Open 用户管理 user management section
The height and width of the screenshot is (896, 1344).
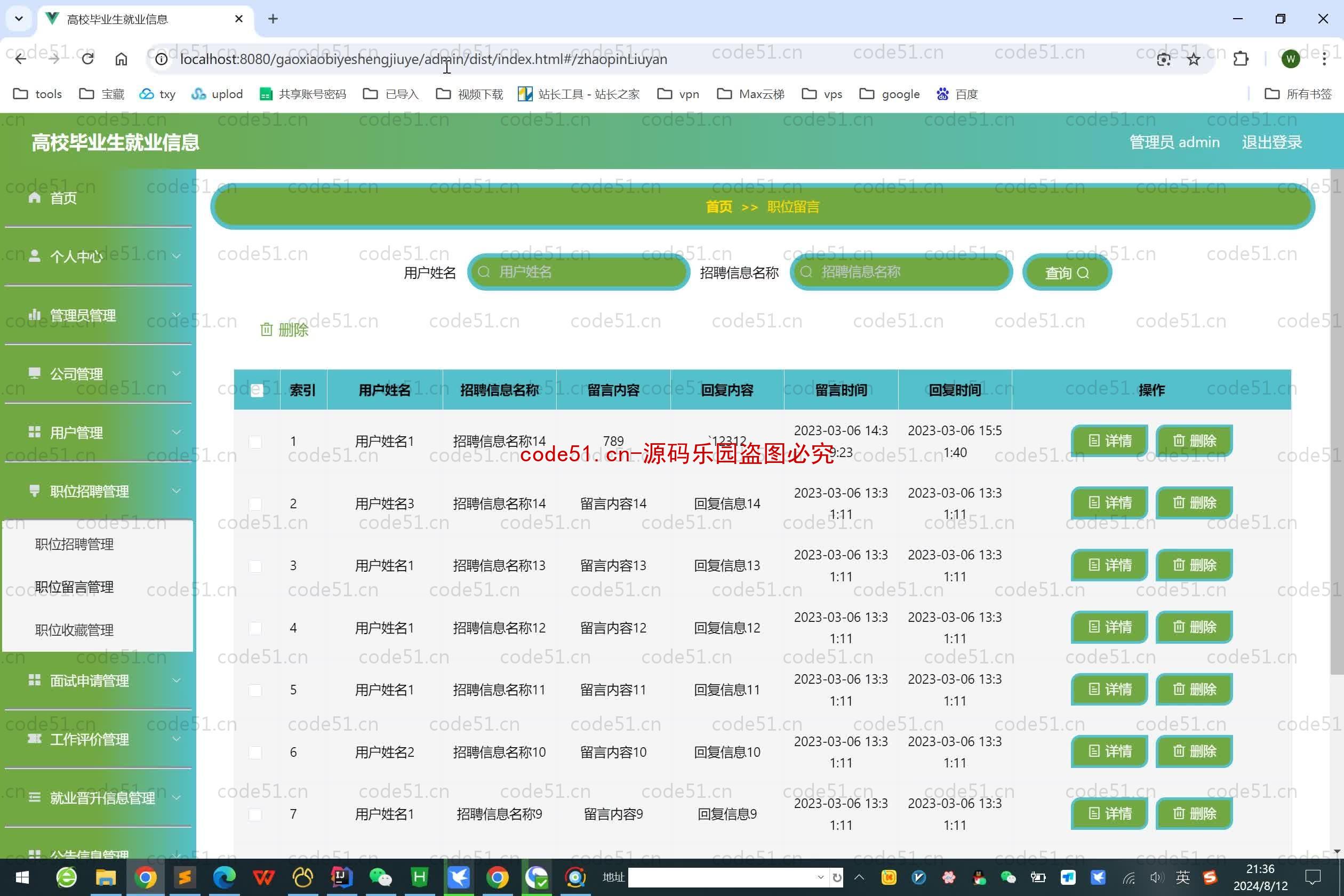pyautogui.click(x=97, y=432)
